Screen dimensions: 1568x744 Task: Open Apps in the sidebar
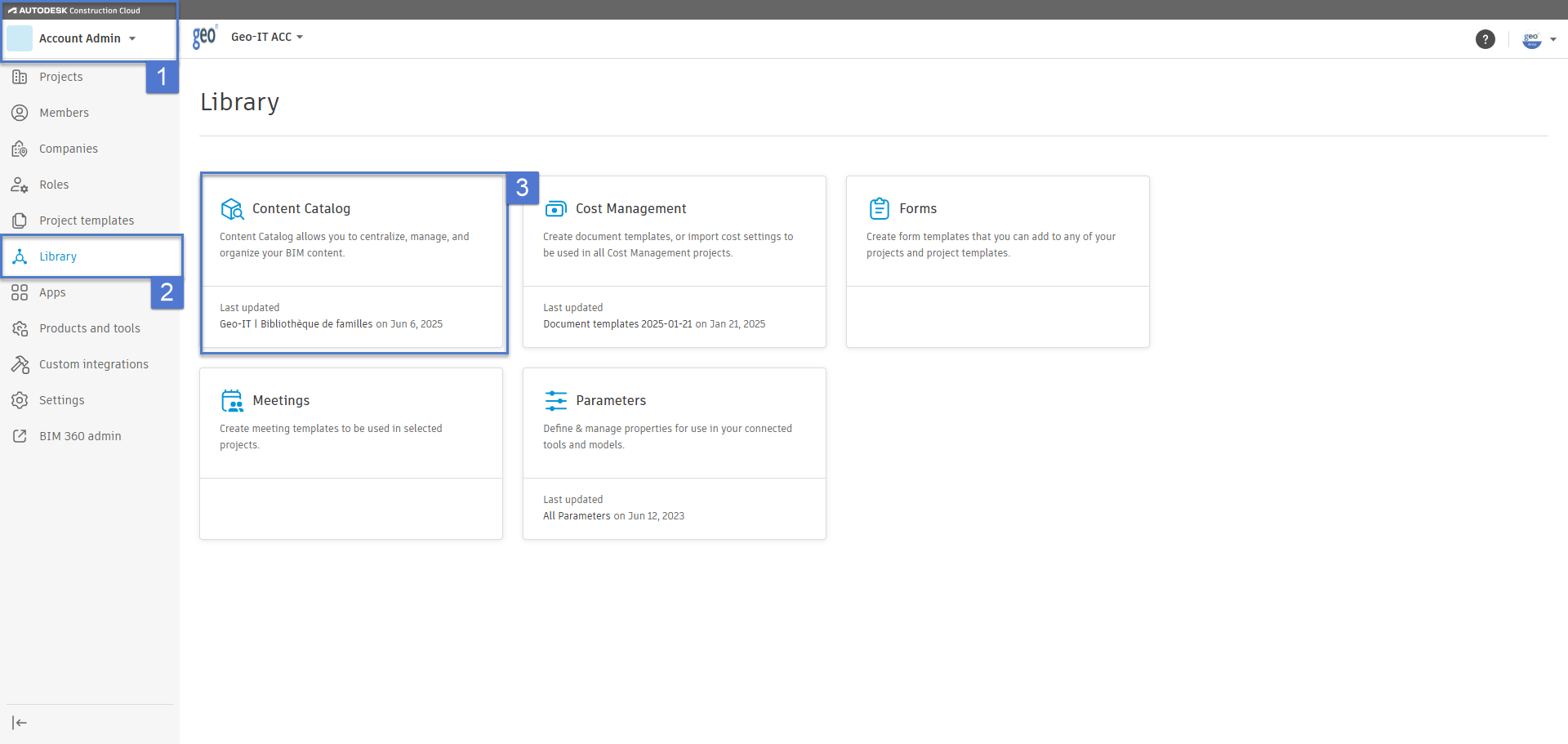(x=52, y=292)
